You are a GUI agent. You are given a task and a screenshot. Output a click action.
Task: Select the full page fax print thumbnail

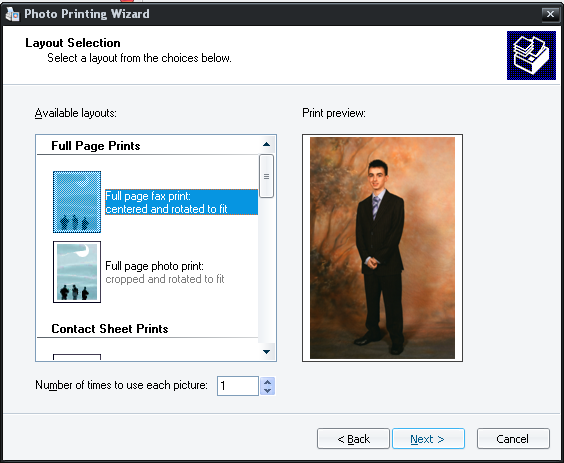pos(77,202)
